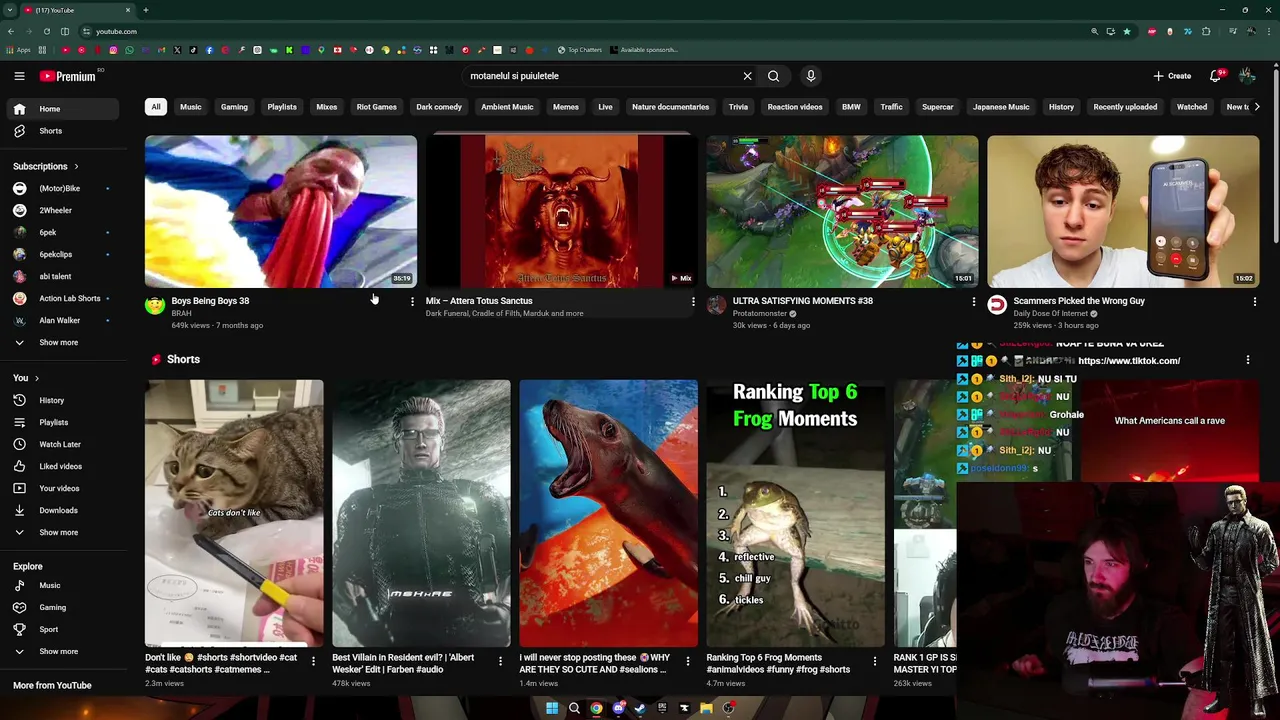This screenshot has height=720, width=1280.
Task: Click the search input field
Action: 600,76
